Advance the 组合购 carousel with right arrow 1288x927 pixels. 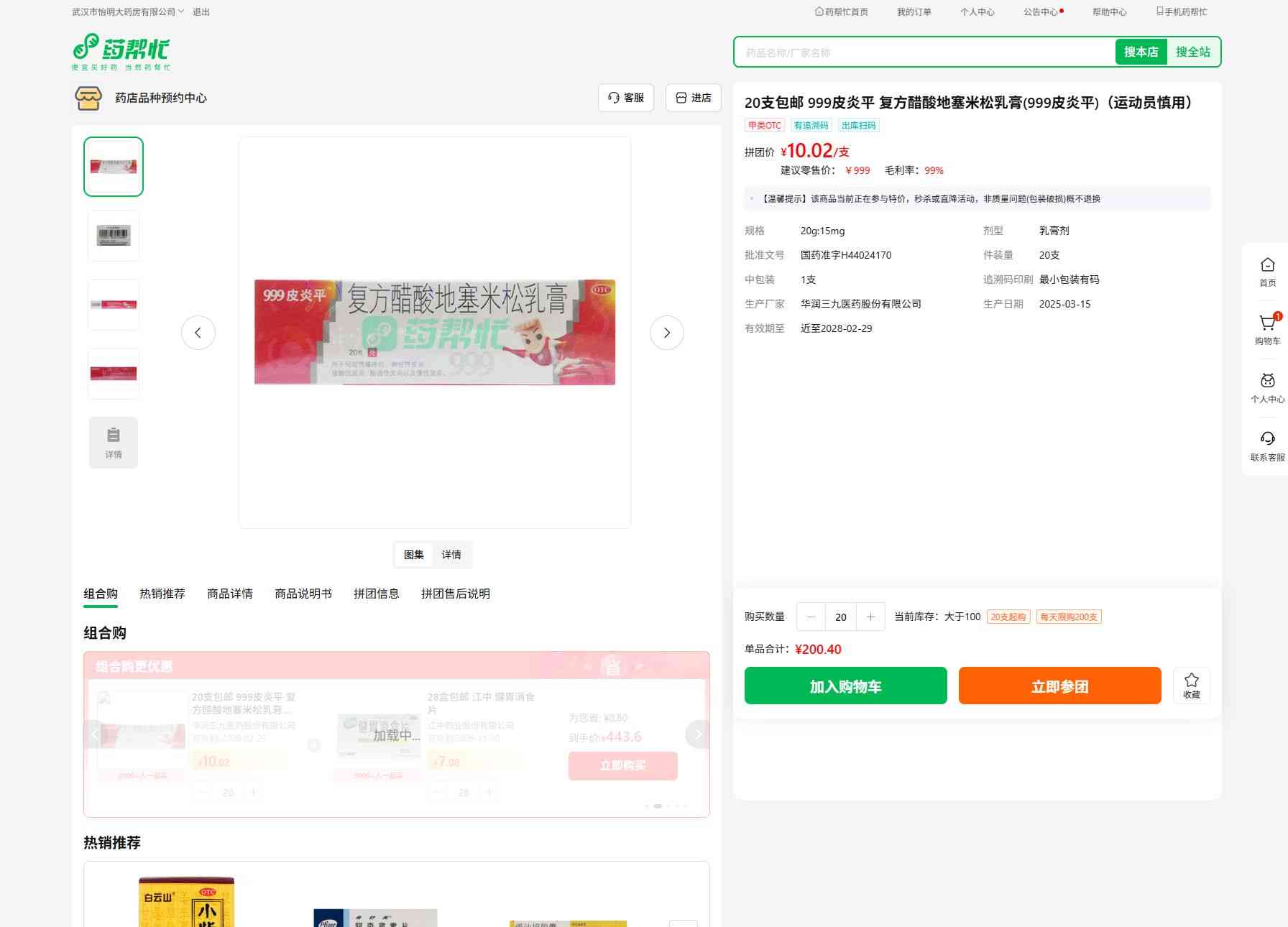697,734
